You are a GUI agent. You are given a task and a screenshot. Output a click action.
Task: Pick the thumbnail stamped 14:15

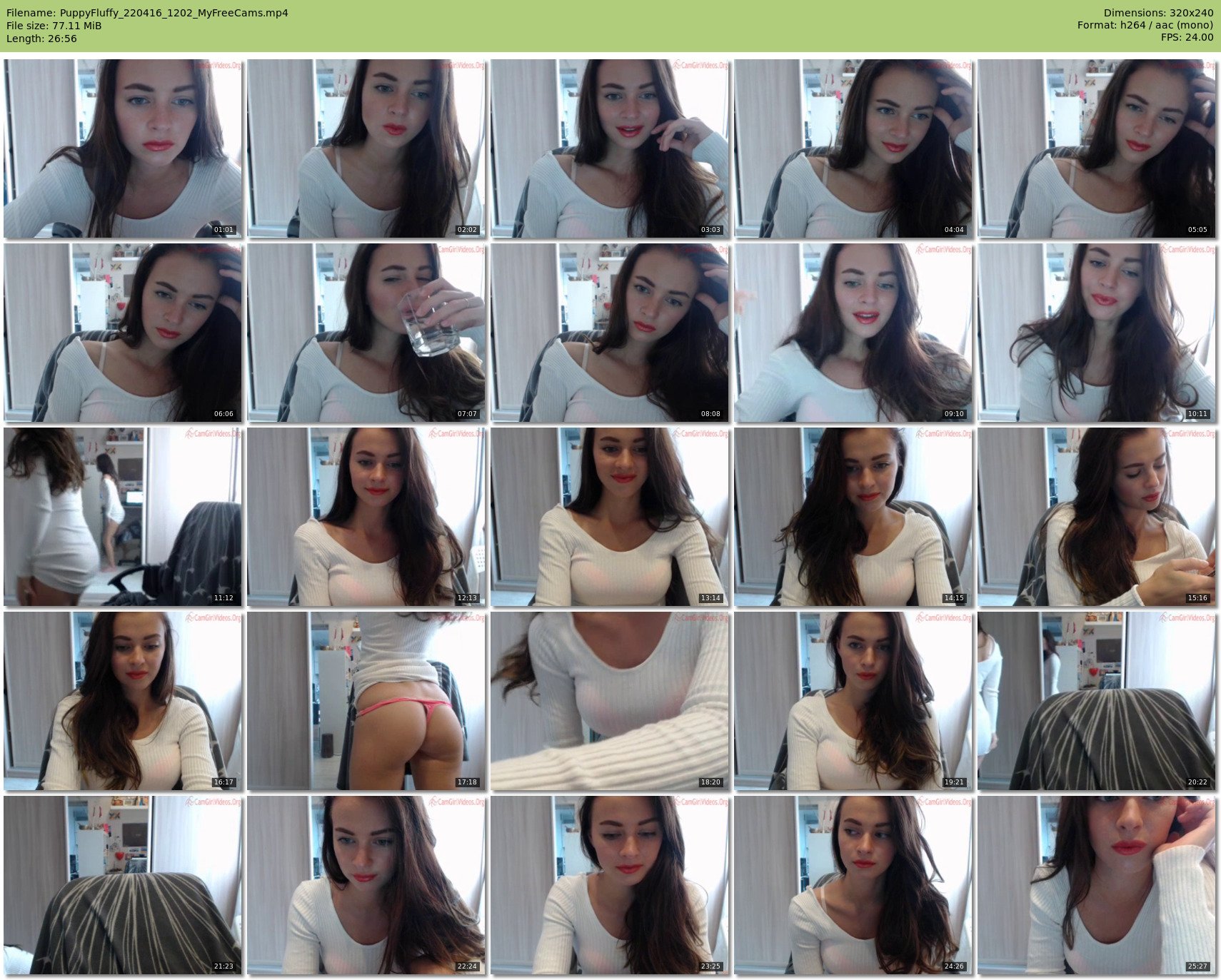(x=853, y=517)
